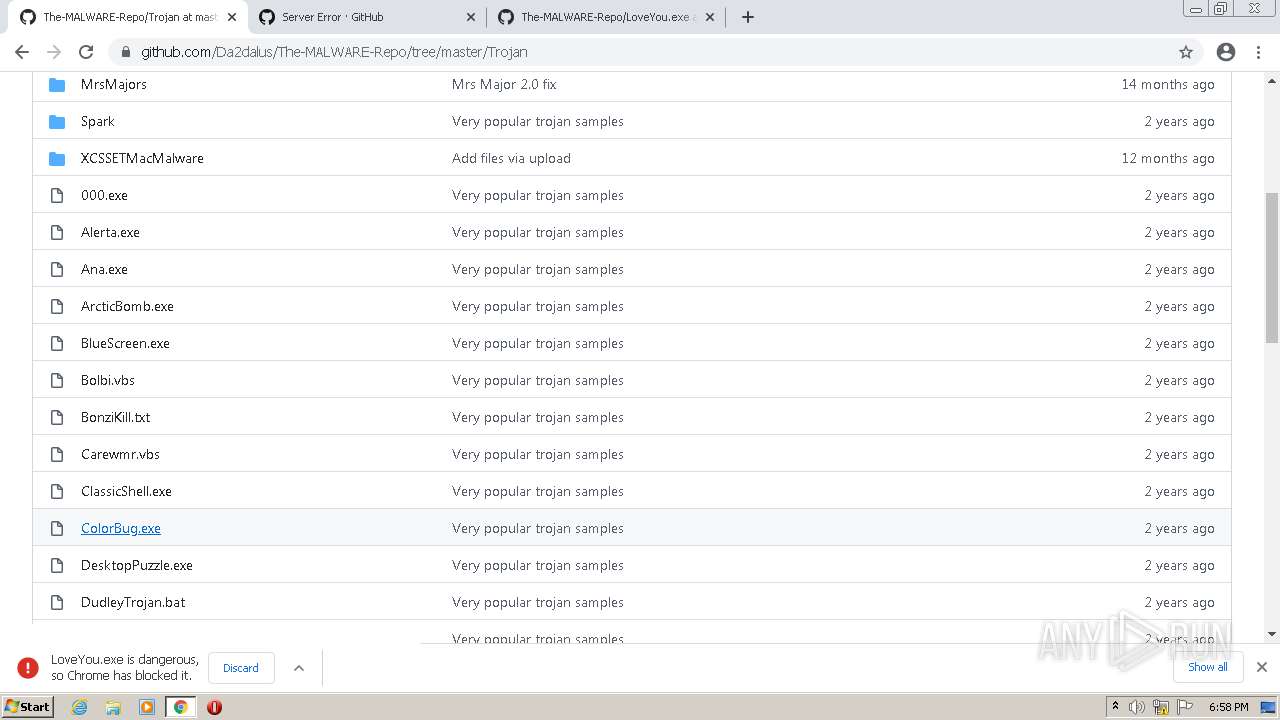
Task: Open the Windows Start menu
Action: [x=27, y=706]
